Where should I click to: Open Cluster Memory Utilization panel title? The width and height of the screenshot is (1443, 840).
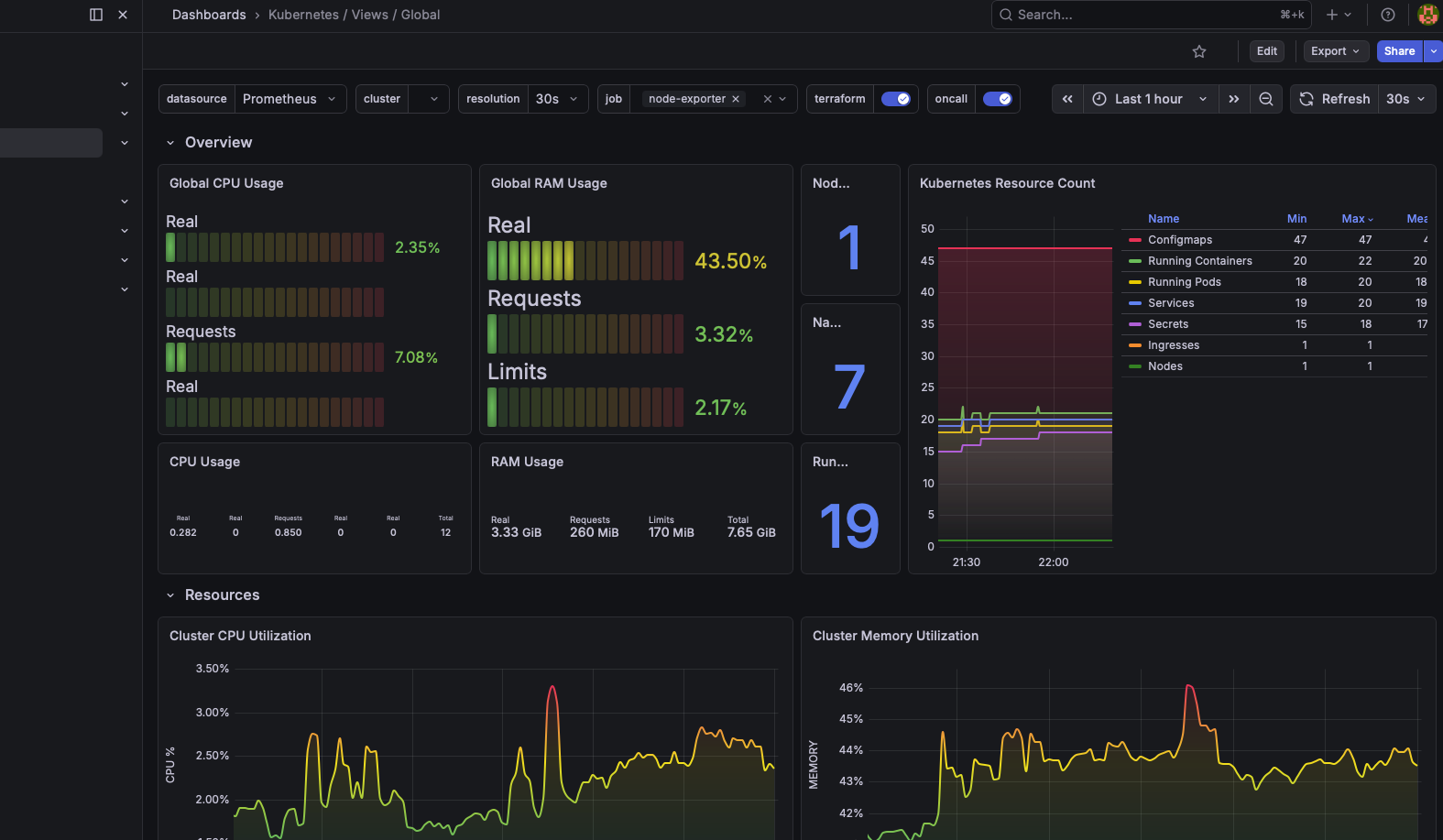click(x=895, y=636)
